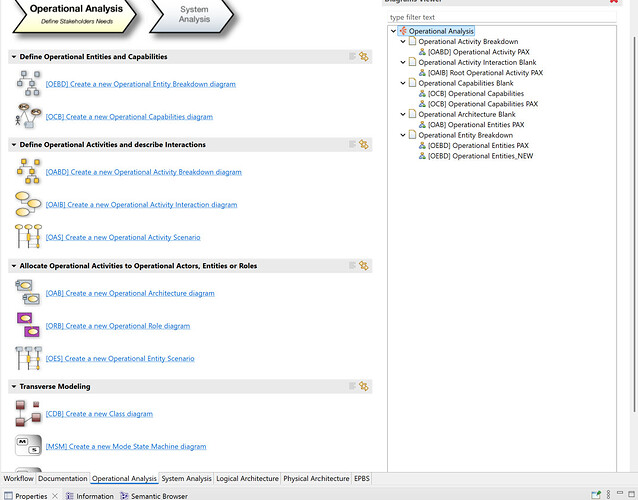Click the Class diagram icon
The height and width of the screenshot is (500, 638).
click(28, 413)
